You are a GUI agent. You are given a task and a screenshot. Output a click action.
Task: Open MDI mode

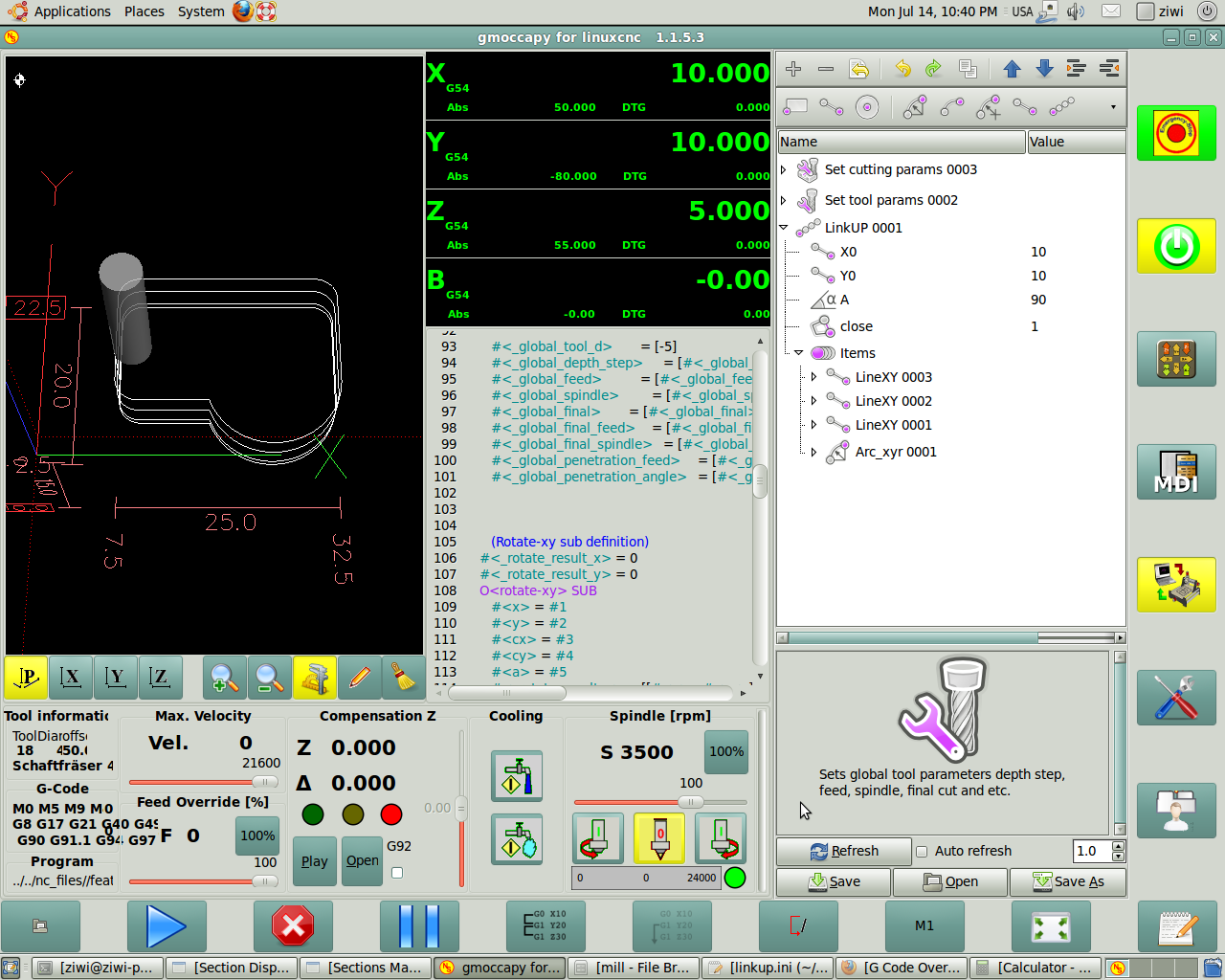pyautogui.click(x=1176, y=472)
